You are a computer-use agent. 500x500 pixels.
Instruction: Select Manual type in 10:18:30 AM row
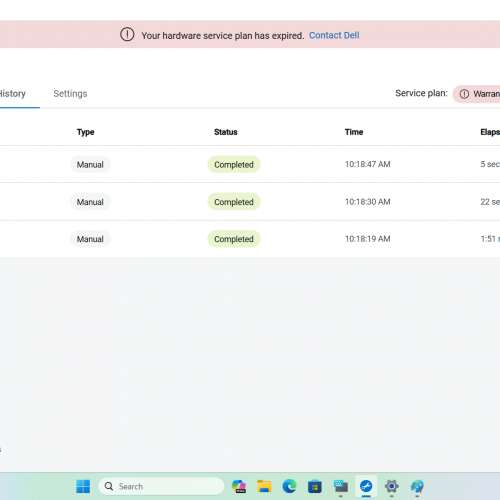click(x=90, y=202)
